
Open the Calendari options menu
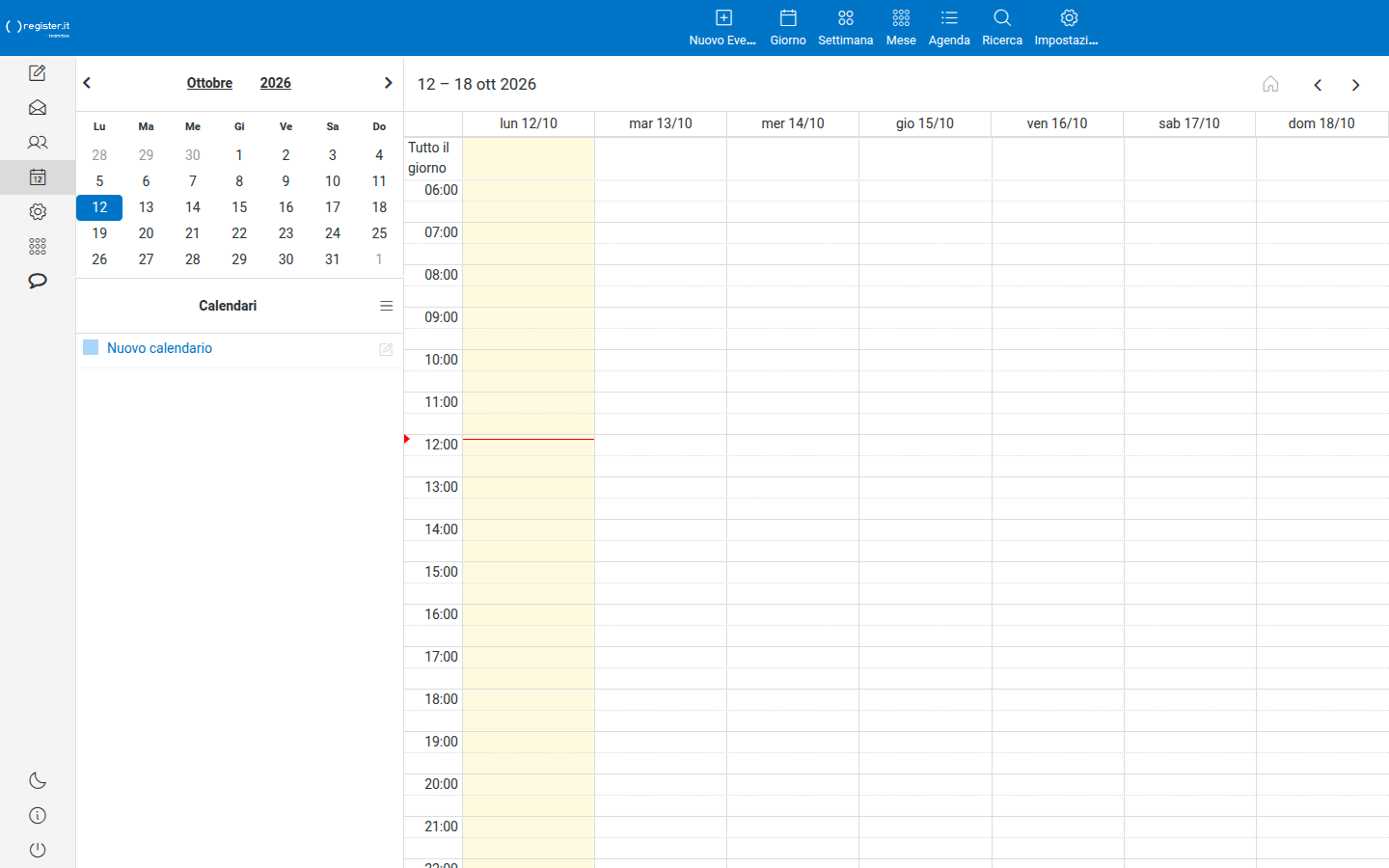387,306
